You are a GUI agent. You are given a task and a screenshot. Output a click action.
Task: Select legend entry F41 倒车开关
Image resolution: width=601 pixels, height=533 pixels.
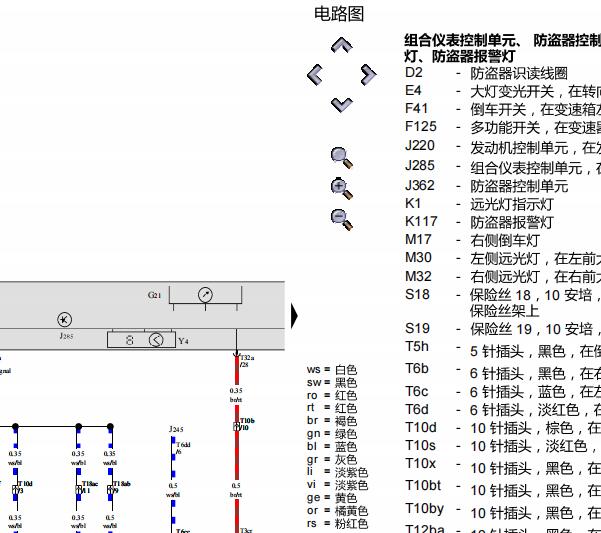coord(503,109)
